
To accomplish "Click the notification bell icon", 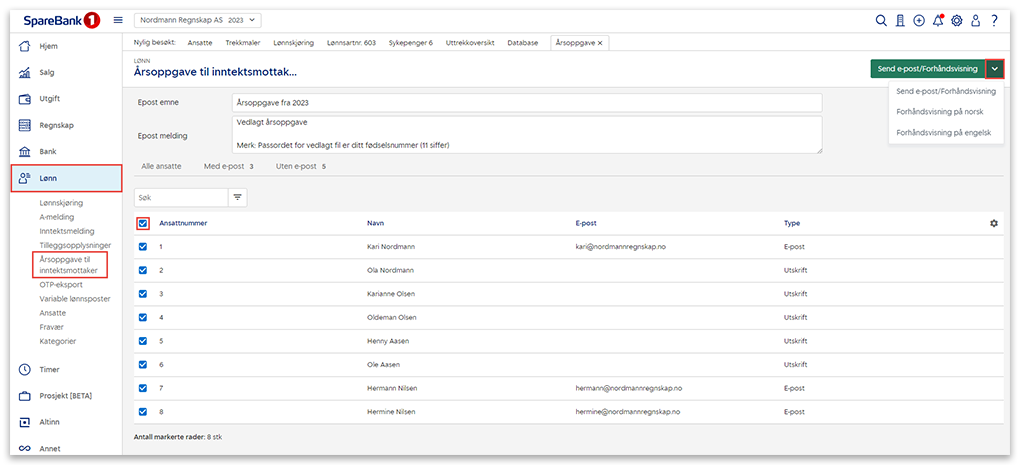I will (938, 20).
